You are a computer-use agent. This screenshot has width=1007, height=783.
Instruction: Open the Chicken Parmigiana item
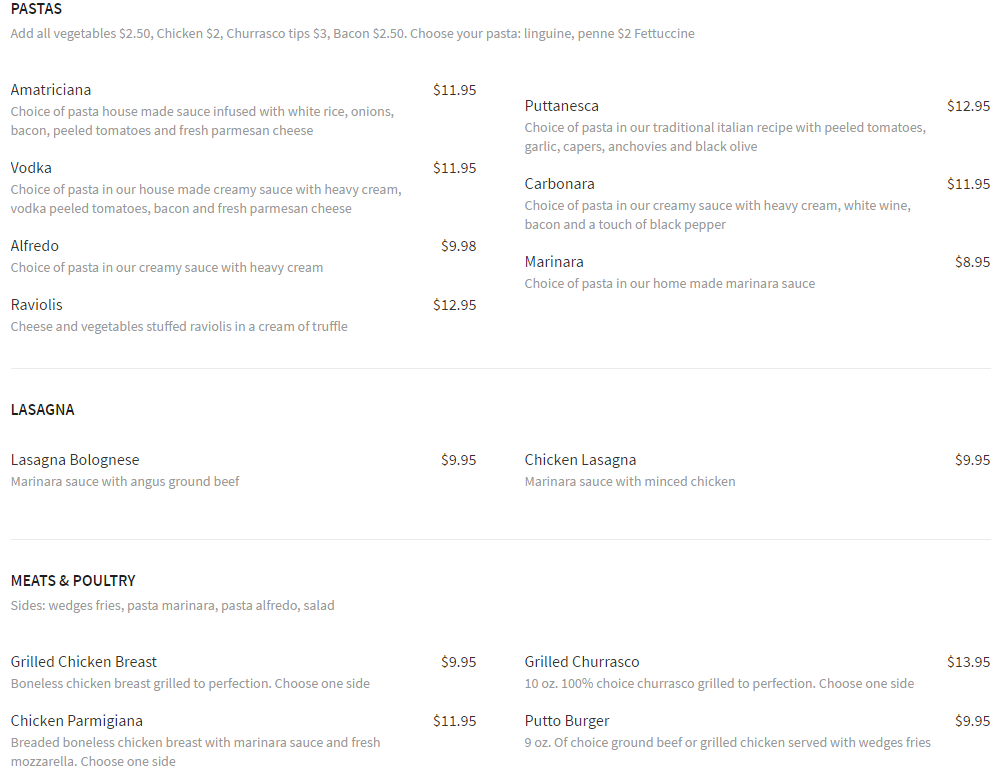point(77,721)
